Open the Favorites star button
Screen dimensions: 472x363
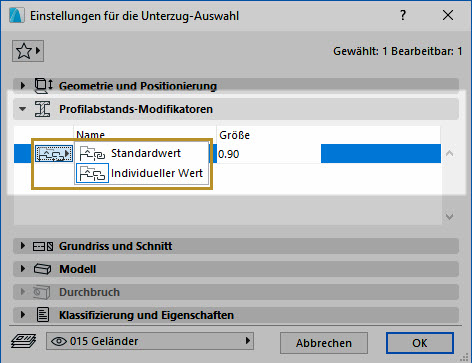pyautogui.click(x=28, y=51)
